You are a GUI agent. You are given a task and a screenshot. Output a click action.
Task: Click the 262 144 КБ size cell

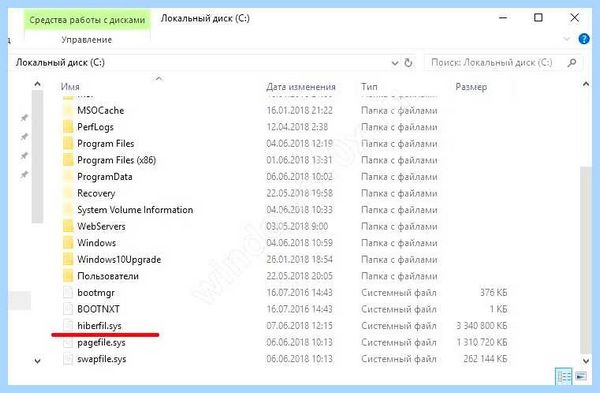pos(485,359)
